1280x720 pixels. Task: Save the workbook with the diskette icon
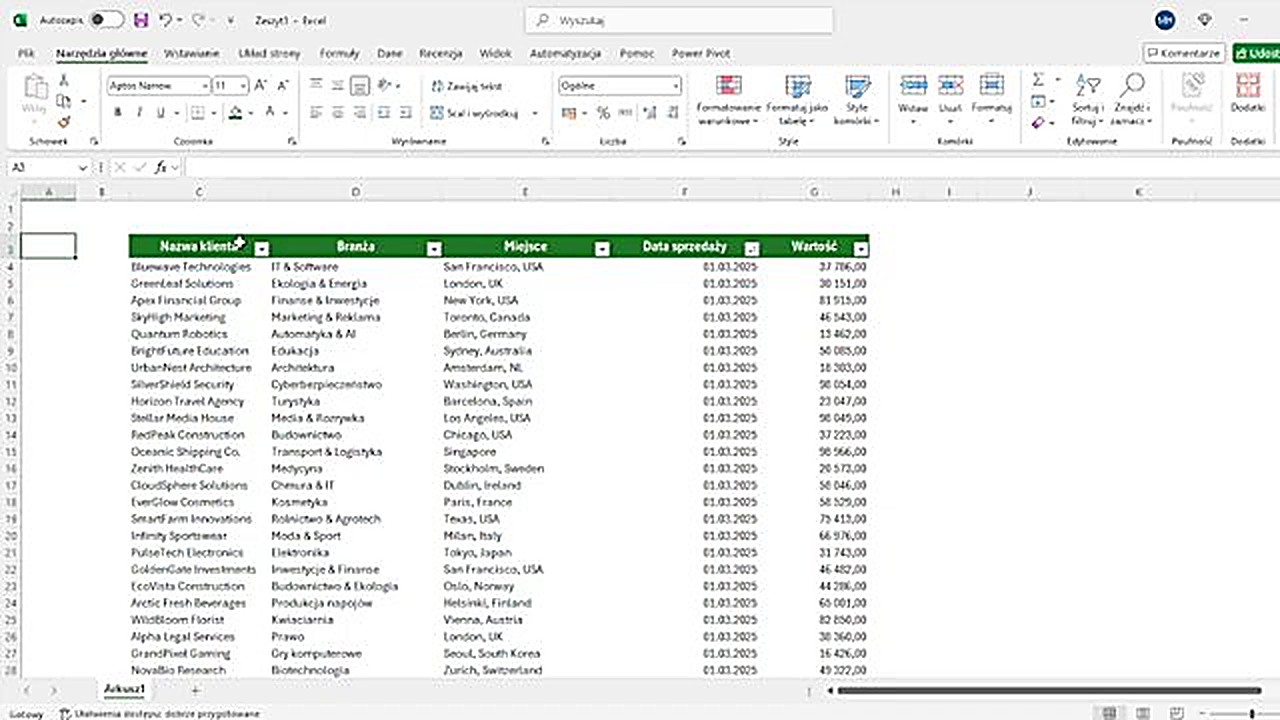[140, 20]
